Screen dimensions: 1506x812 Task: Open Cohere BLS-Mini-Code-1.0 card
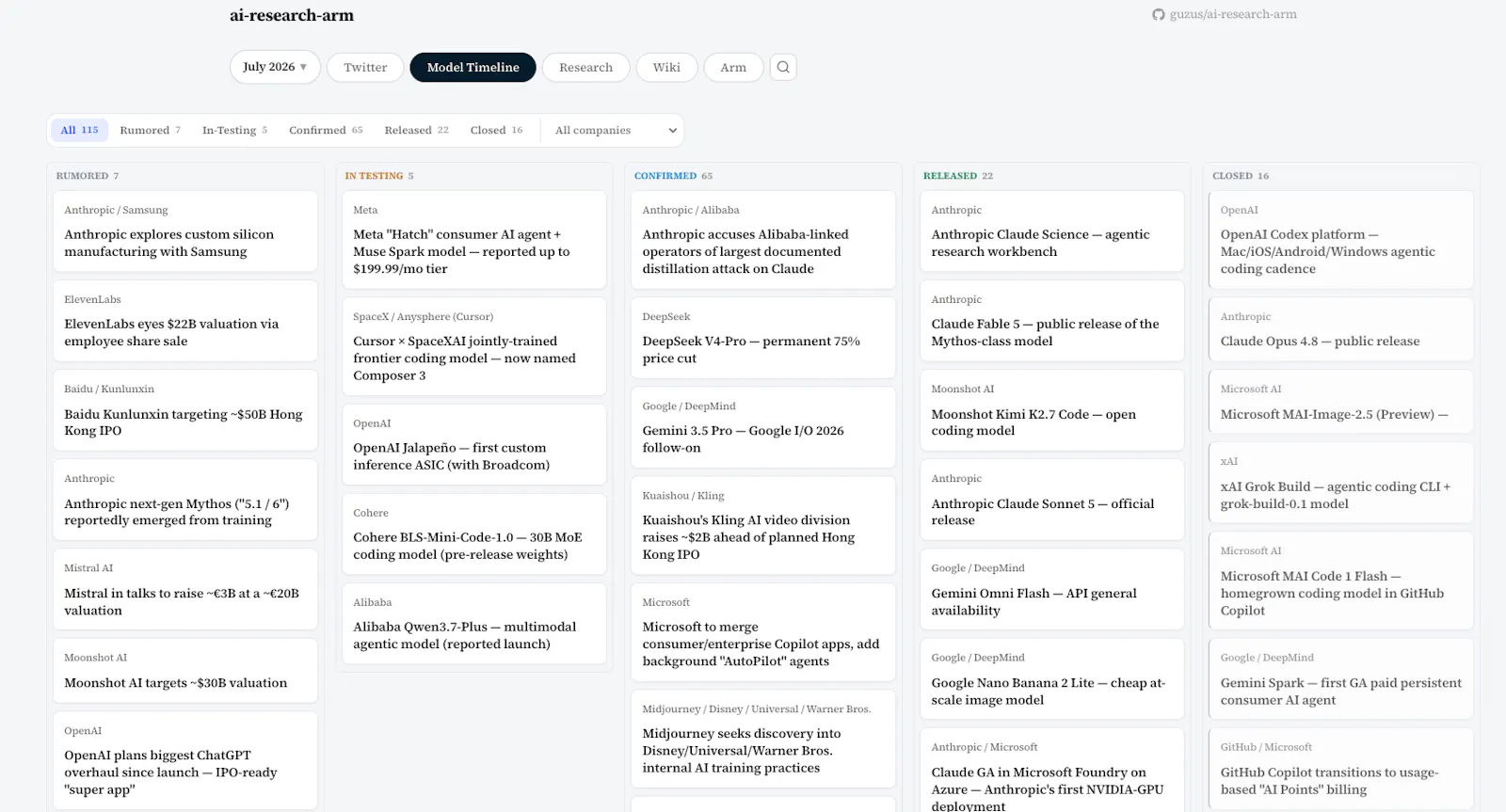click(x=474, y=534)
